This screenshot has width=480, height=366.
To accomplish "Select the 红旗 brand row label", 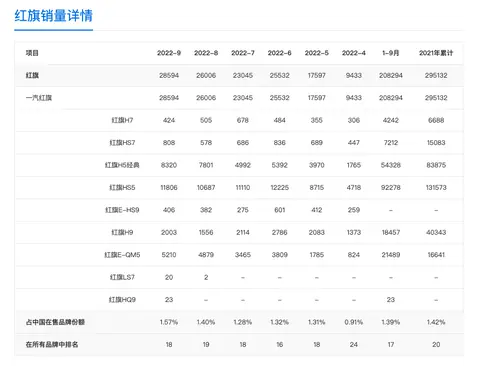I will point(32,75).
